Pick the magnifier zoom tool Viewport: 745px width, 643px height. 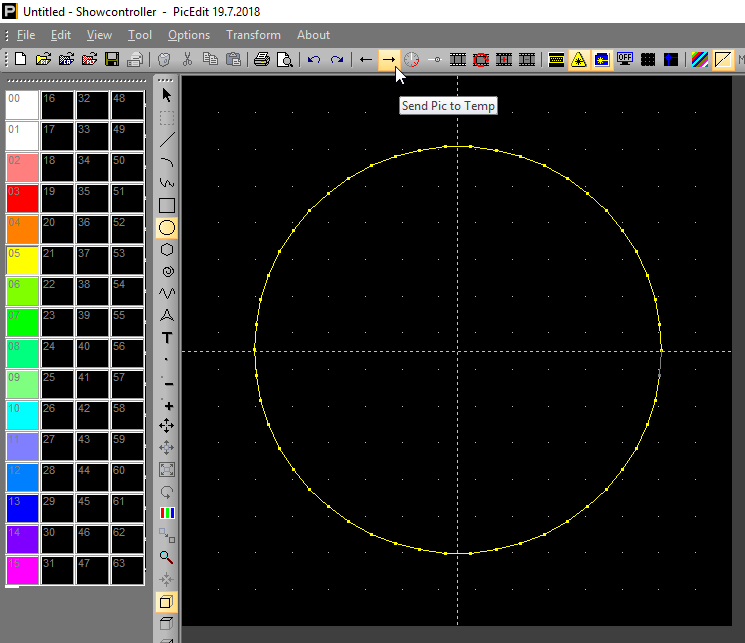point(167,557)
